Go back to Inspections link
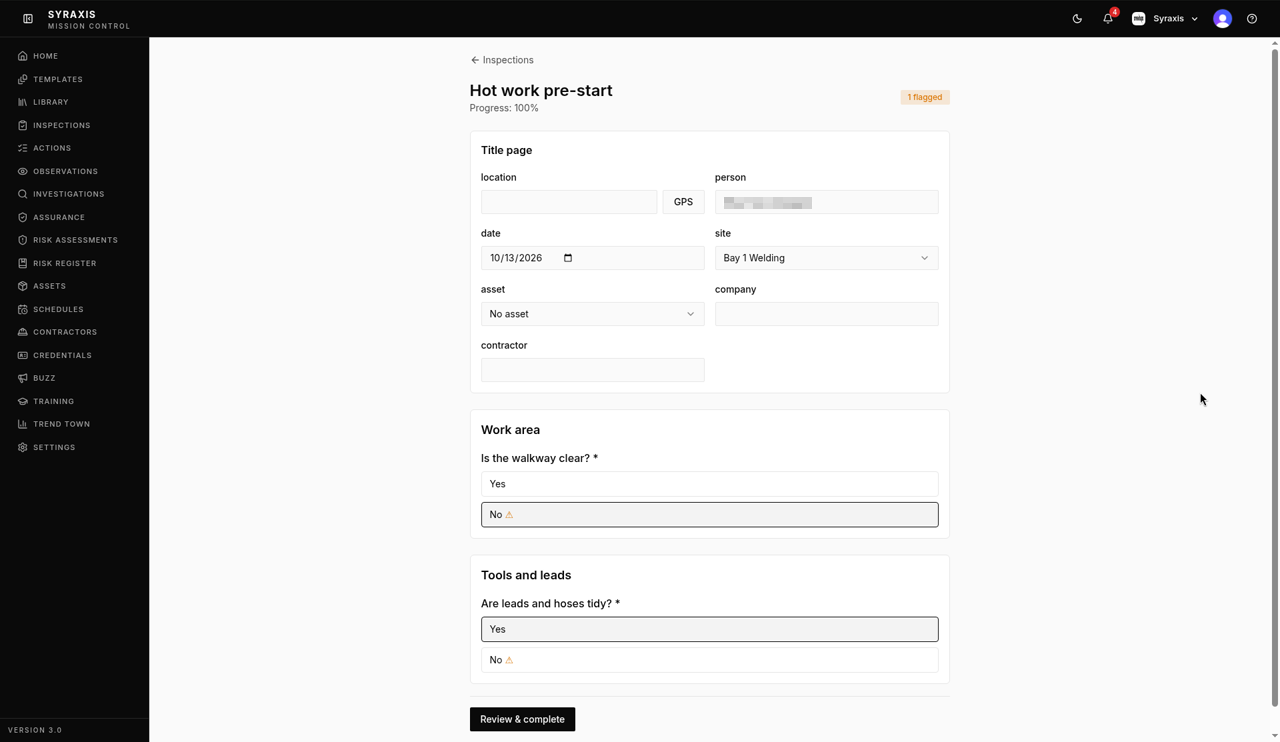 (502, 60)
